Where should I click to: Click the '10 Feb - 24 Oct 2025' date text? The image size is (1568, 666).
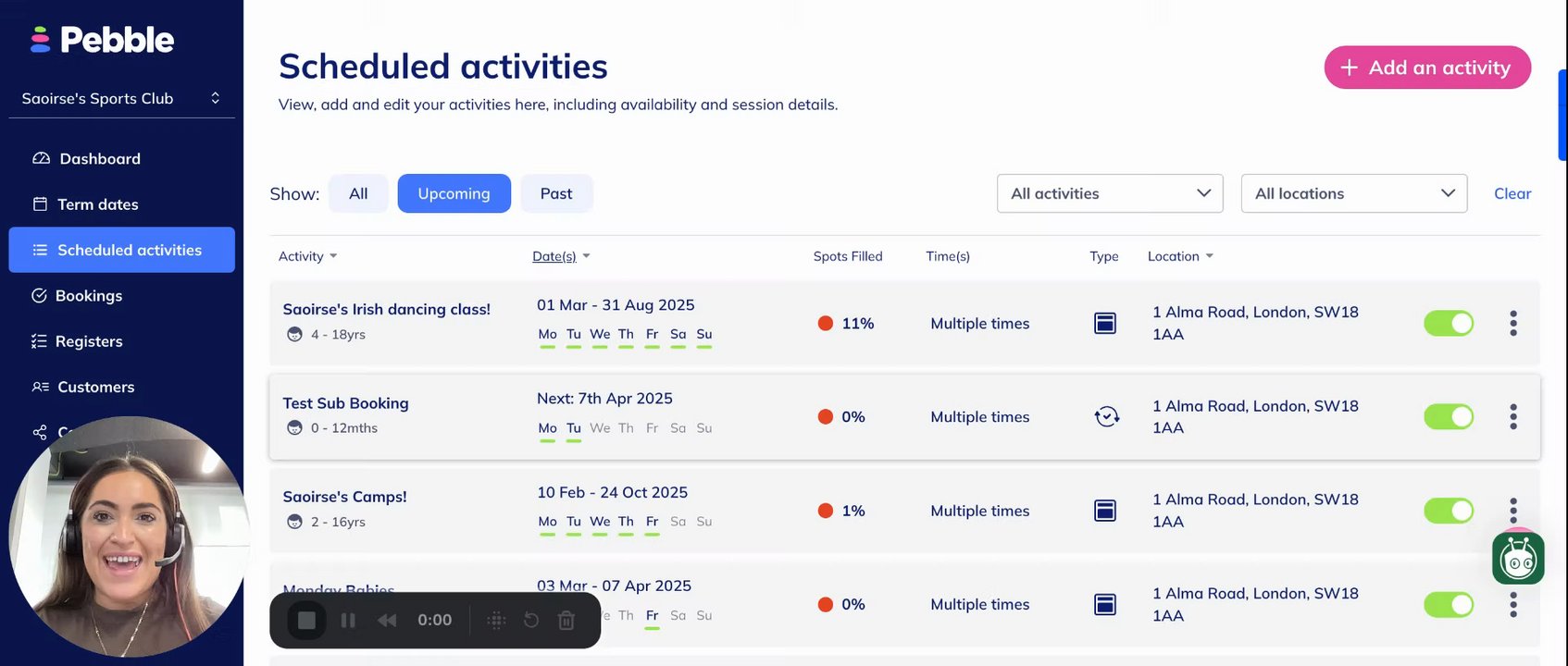point(612,492)
